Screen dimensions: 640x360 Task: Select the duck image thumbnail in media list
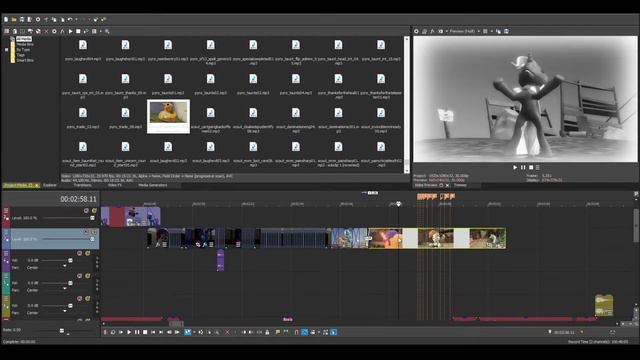click(x=168, y=116)
